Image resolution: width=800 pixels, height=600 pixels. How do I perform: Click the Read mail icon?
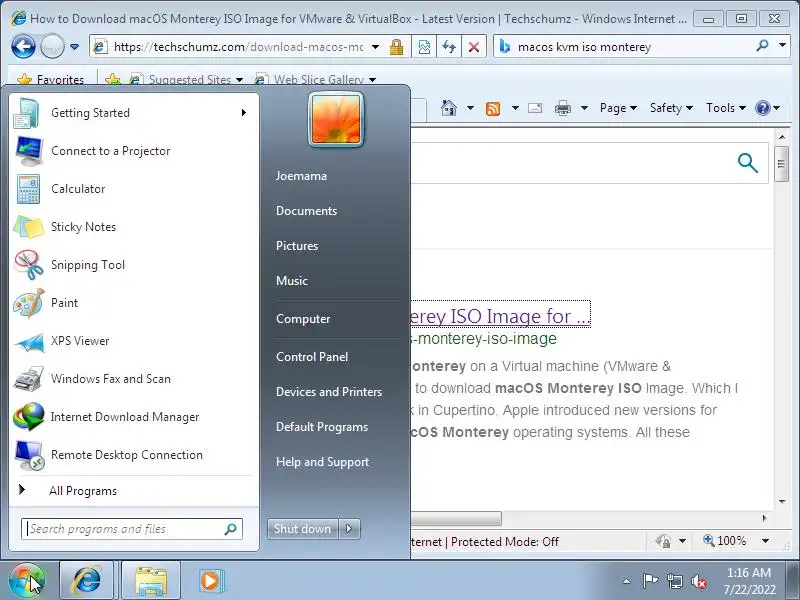coord(535,108)
